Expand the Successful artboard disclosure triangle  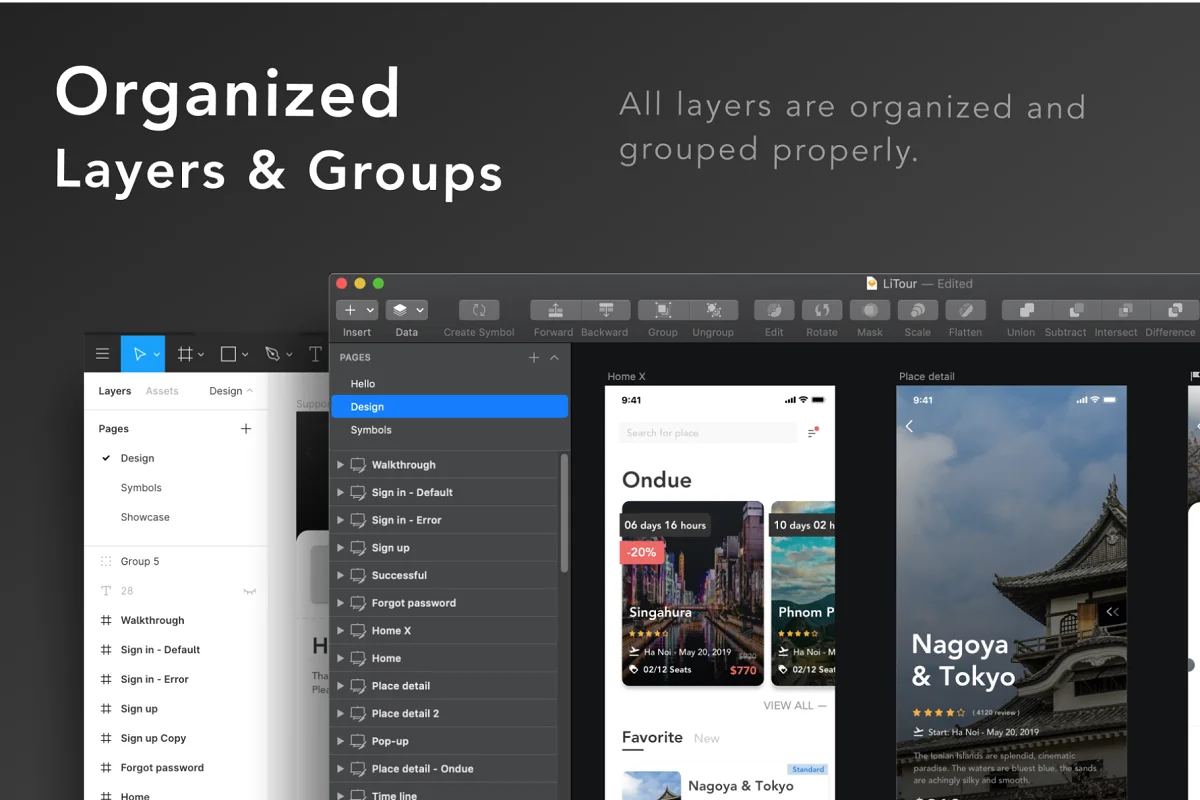coord(340,576)
